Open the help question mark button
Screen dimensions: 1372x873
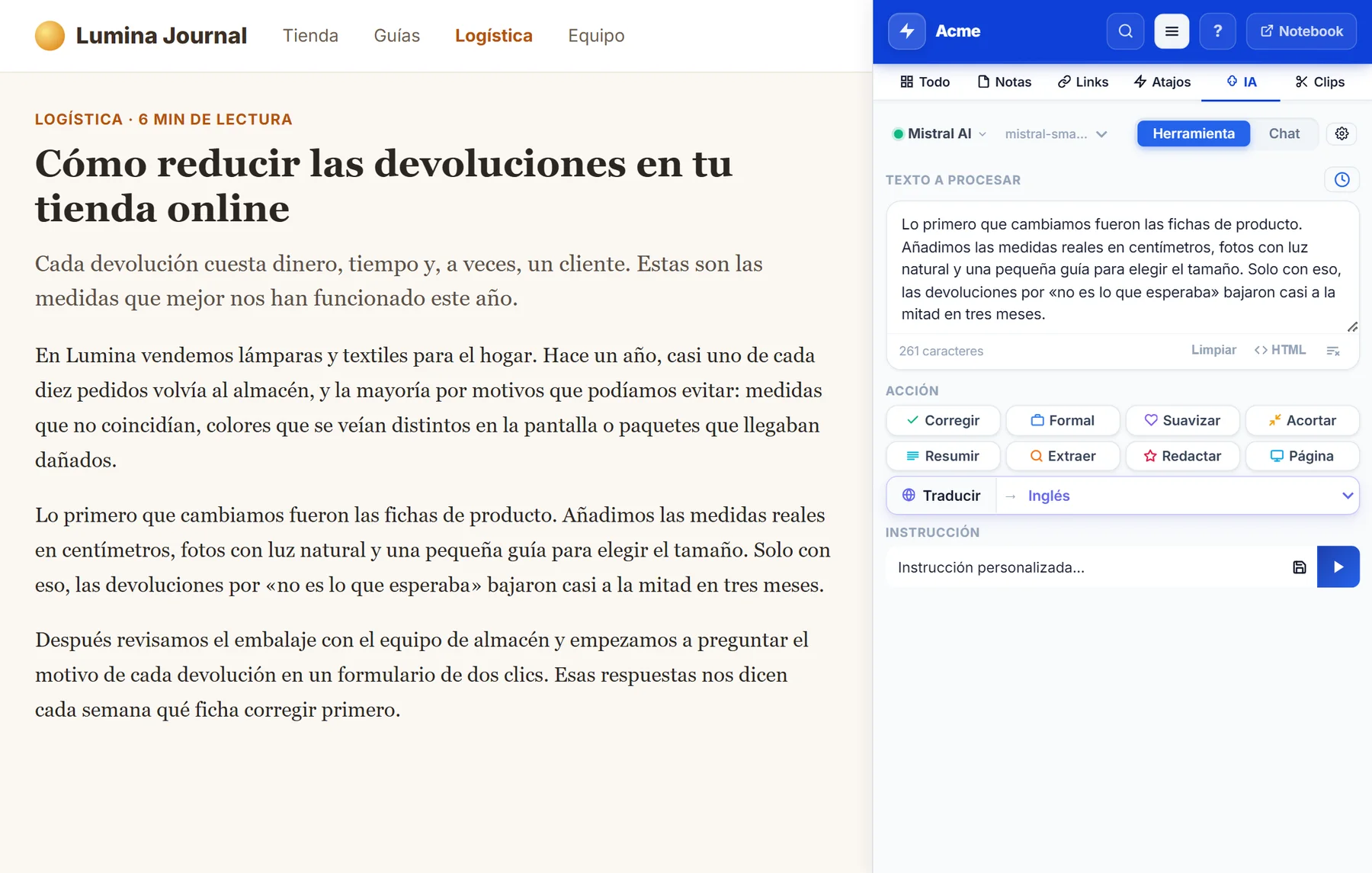point(1217,31)
